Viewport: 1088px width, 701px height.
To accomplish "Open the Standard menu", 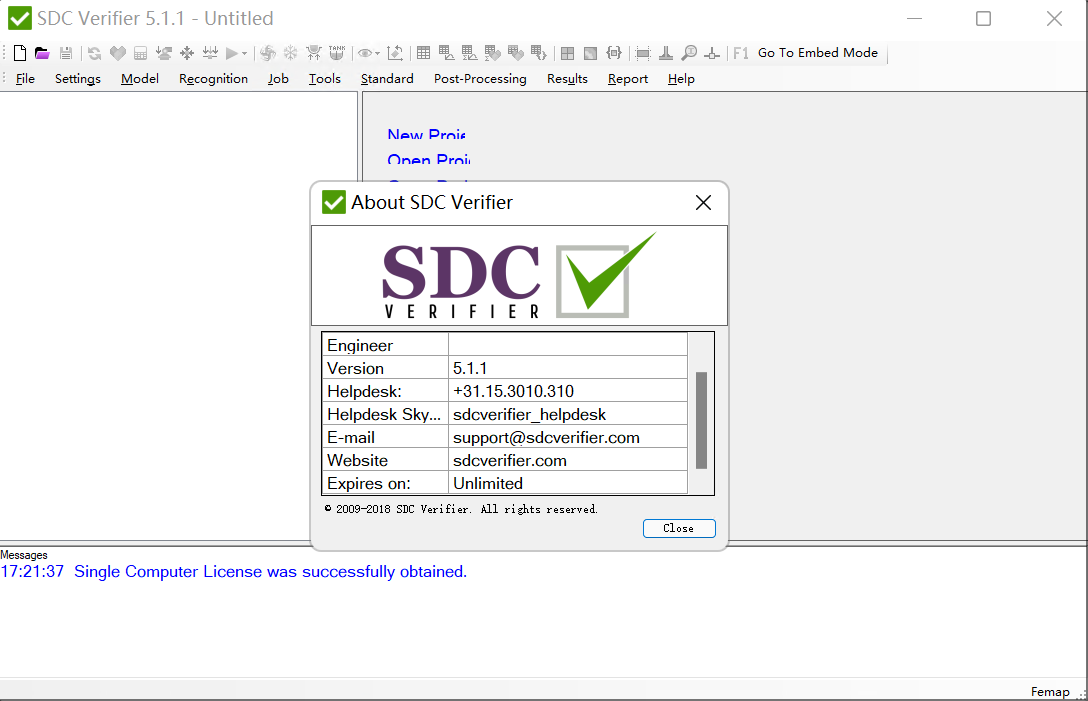I will pos(387,79).
